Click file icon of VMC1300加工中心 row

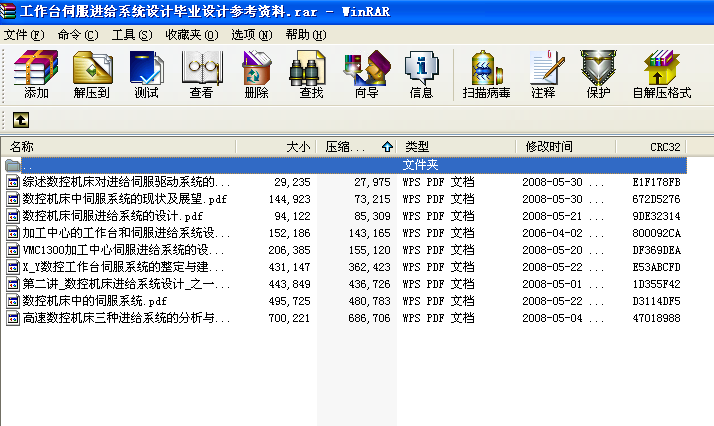[x=13, y=250]
